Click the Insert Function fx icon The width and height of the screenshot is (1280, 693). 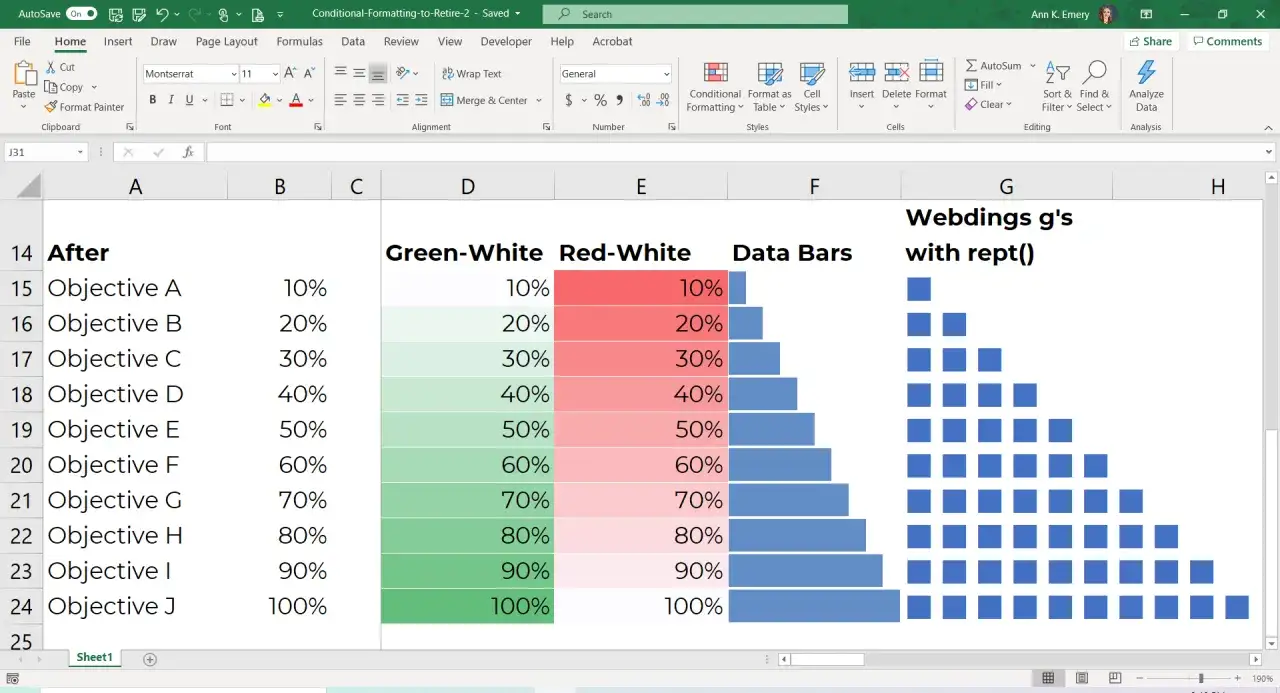coord(188,152)
